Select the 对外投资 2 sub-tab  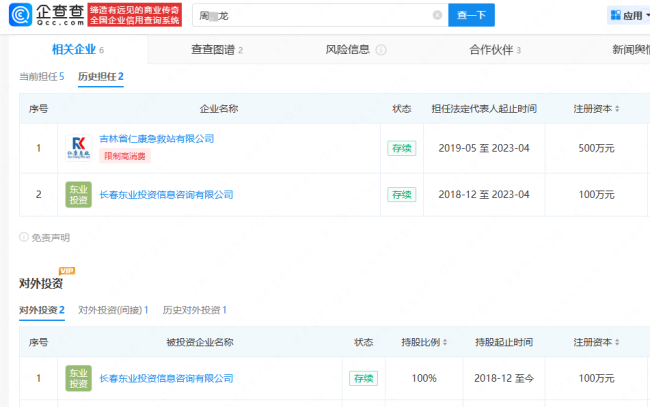coord(41,310)
